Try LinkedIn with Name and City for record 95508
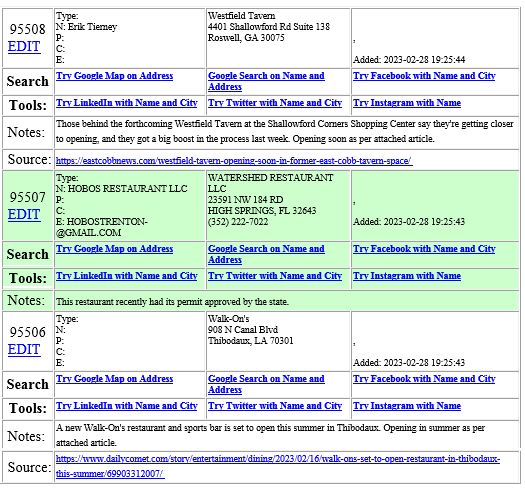525x492 pixels. (x=127, y=102)
